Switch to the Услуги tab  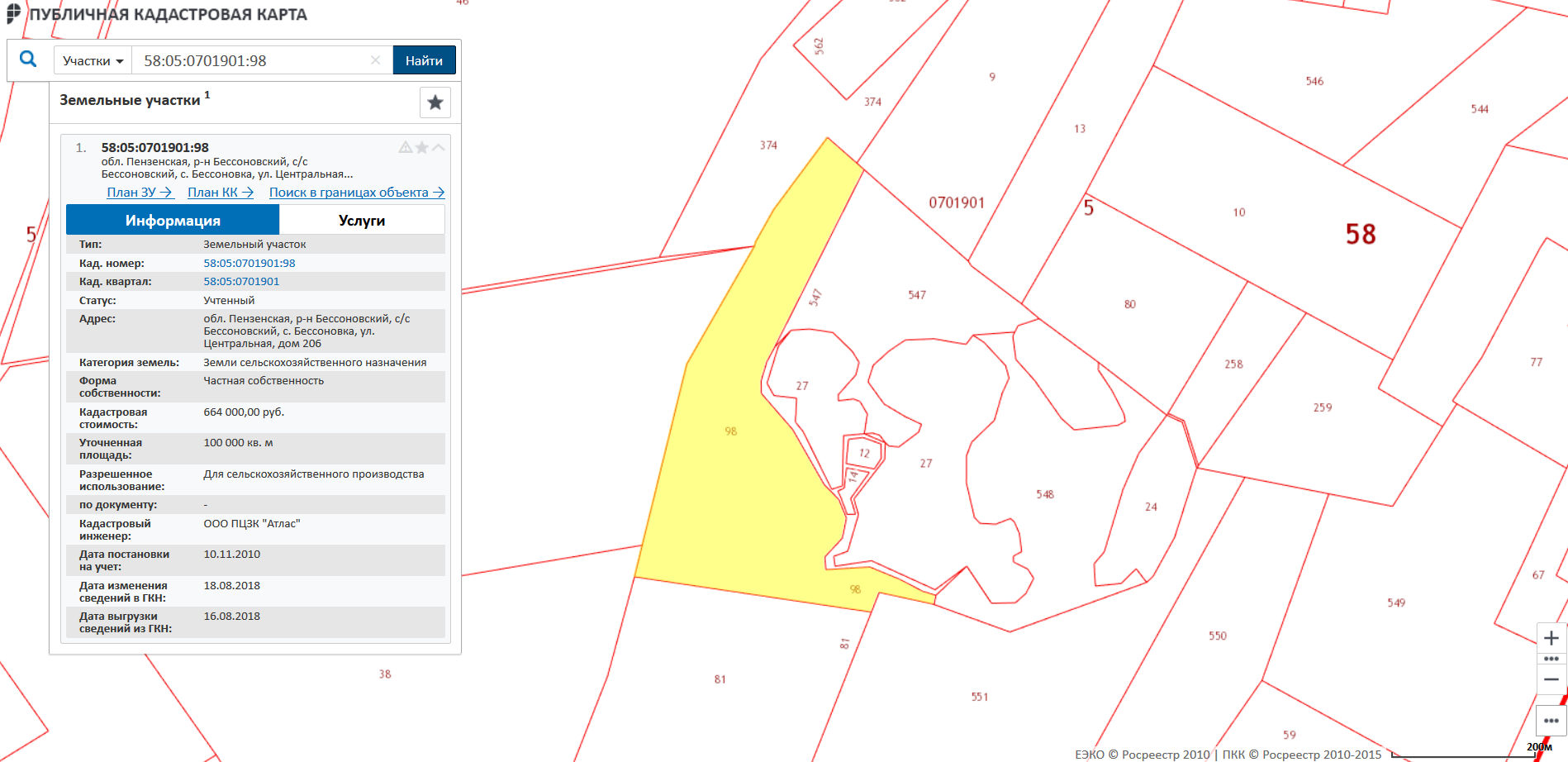pyautogui.click(x=362, y=220)
